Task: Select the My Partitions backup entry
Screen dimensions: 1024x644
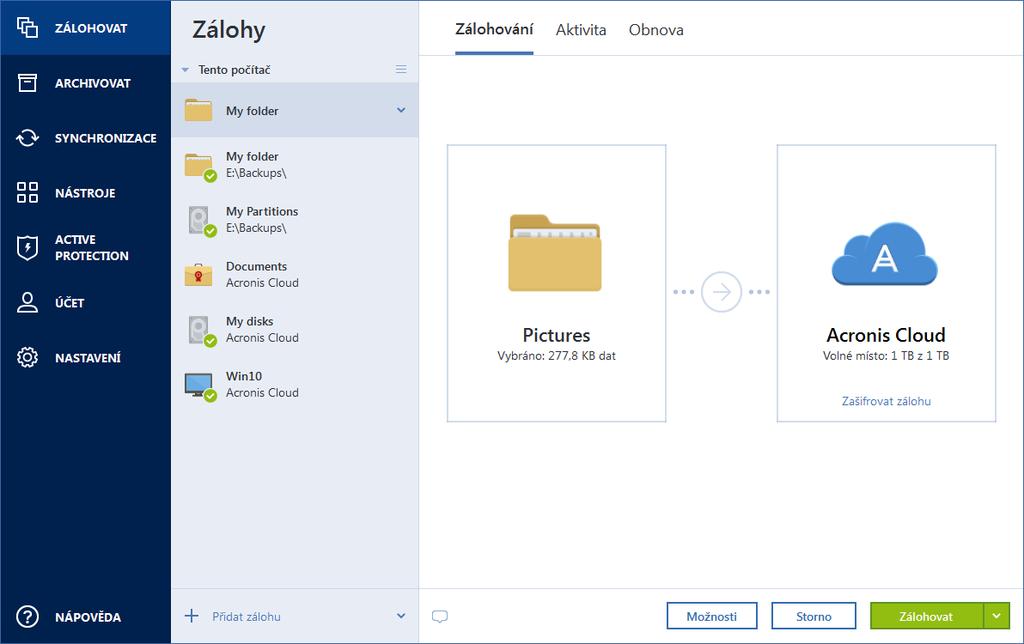Action: tap(295, 220)
